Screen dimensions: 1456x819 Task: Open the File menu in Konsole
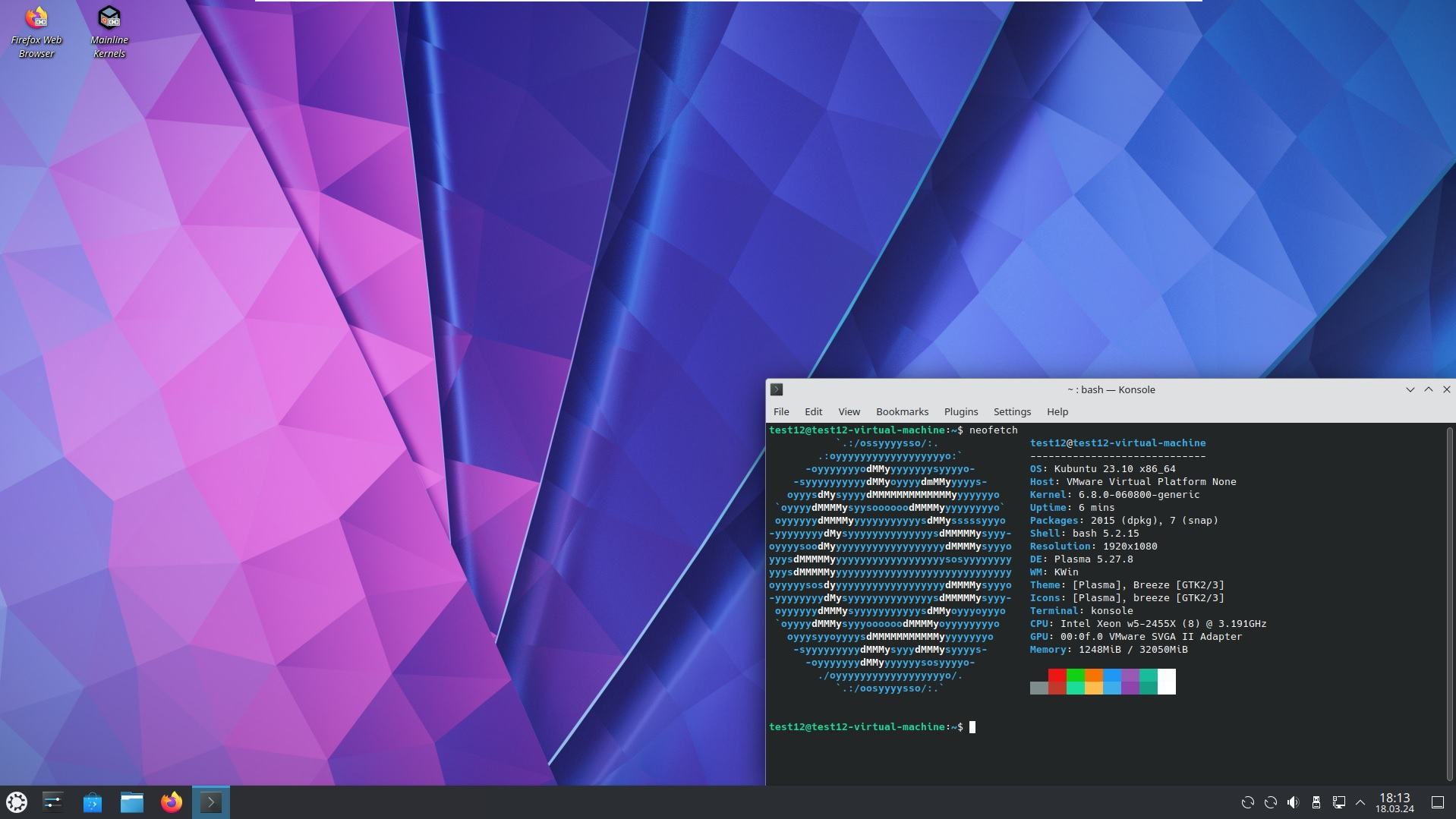pyautogui.click(x=781, y=411)
